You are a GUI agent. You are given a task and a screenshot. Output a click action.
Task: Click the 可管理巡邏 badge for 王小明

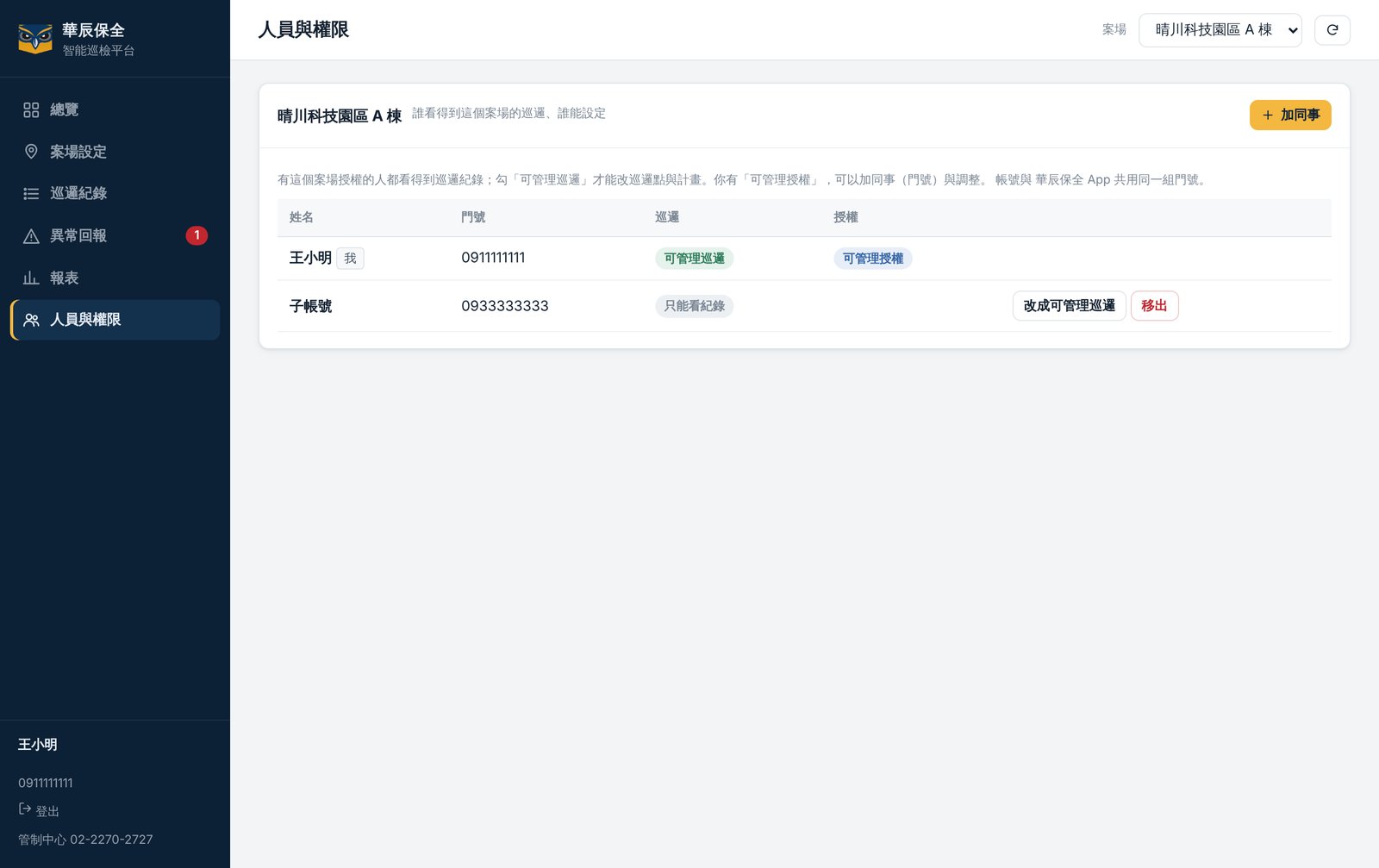pos(694,259)
